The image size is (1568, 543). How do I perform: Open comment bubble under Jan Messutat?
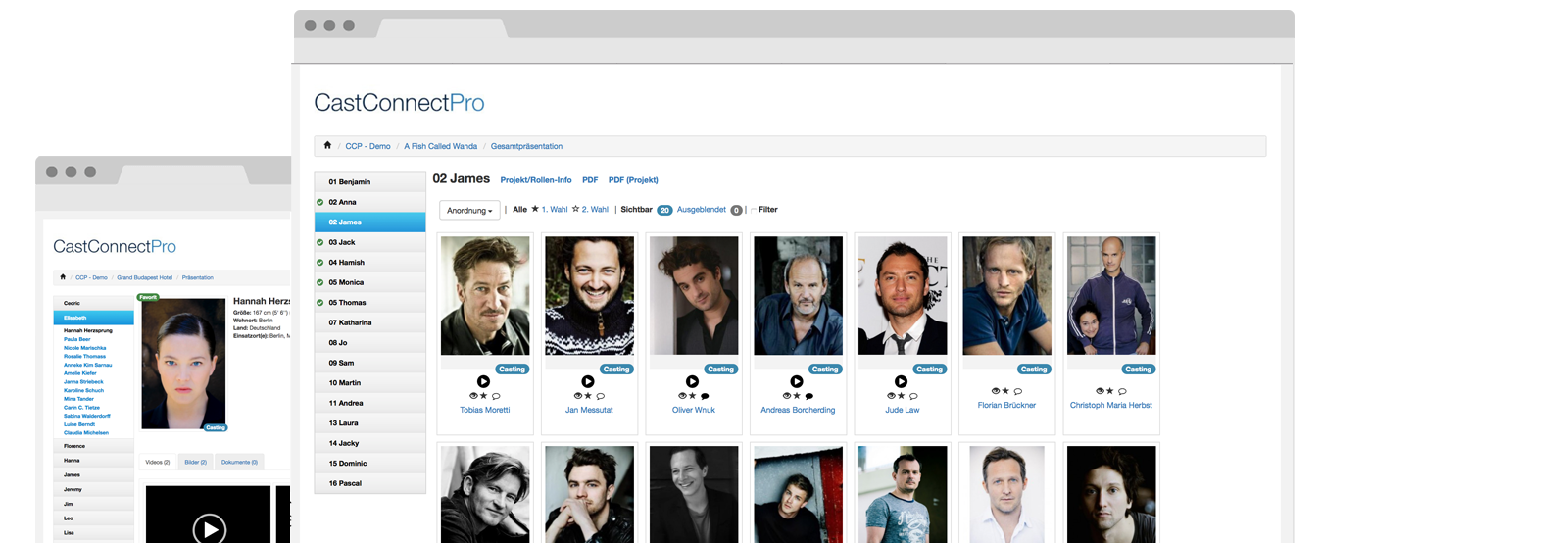pyautogui.click(x=601, y=396)
